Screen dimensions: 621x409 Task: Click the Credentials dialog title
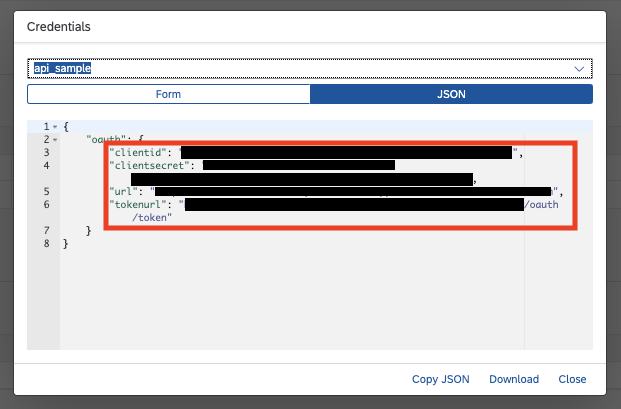click(59, 27)
